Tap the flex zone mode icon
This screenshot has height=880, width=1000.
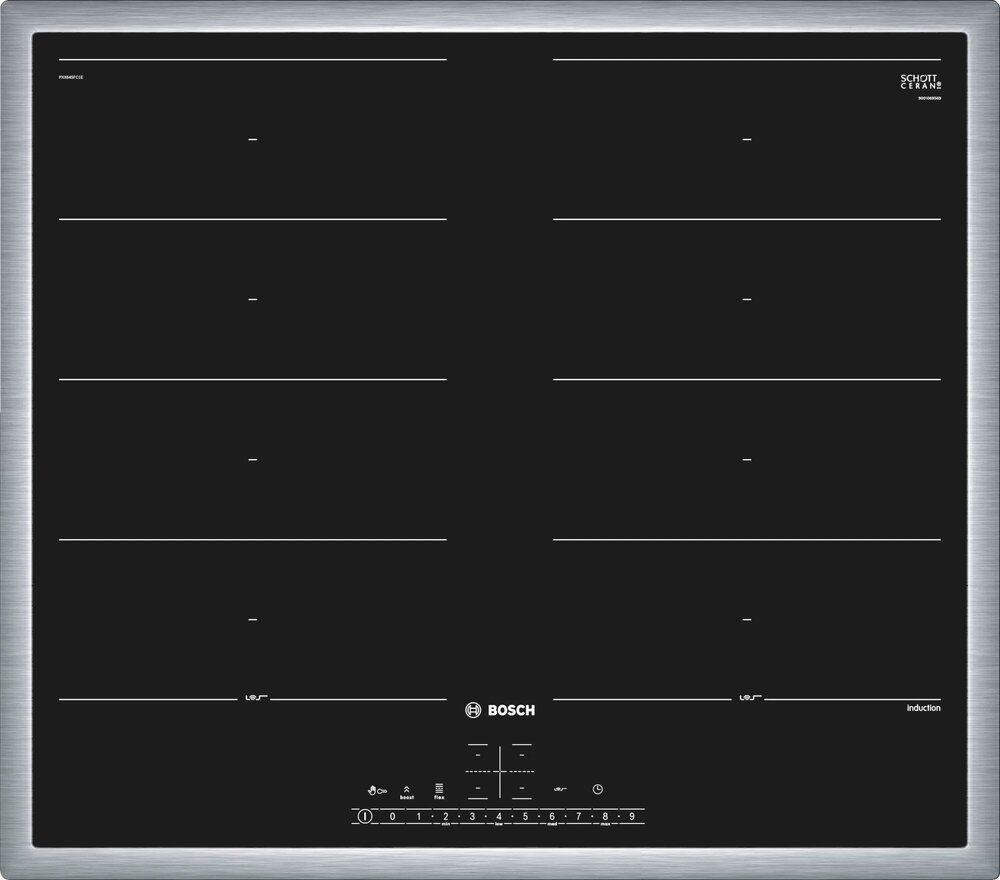click(438, 790)
